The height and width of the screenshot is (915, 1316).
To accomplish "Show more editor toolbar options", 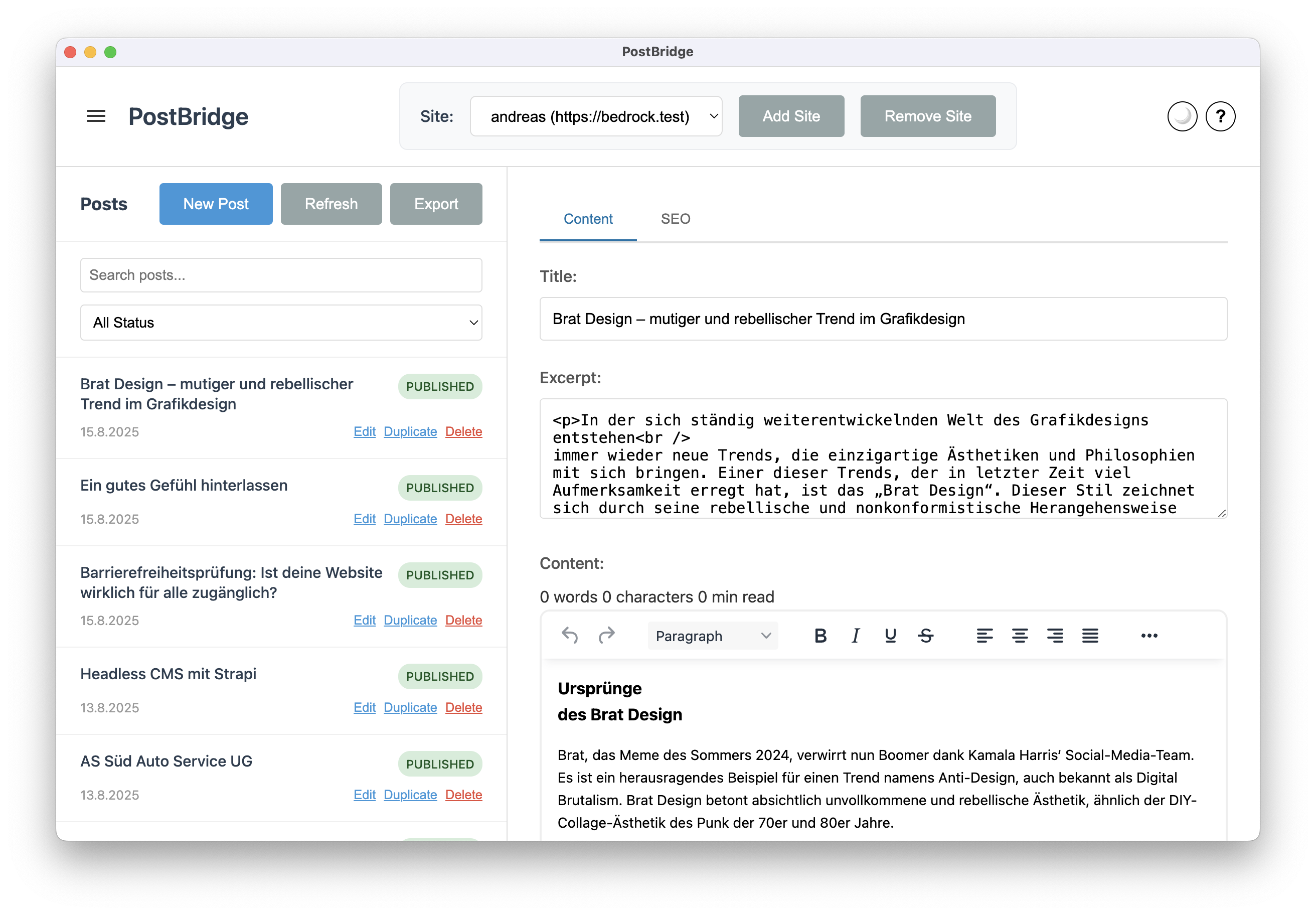I will click(x=1148, y=635).
